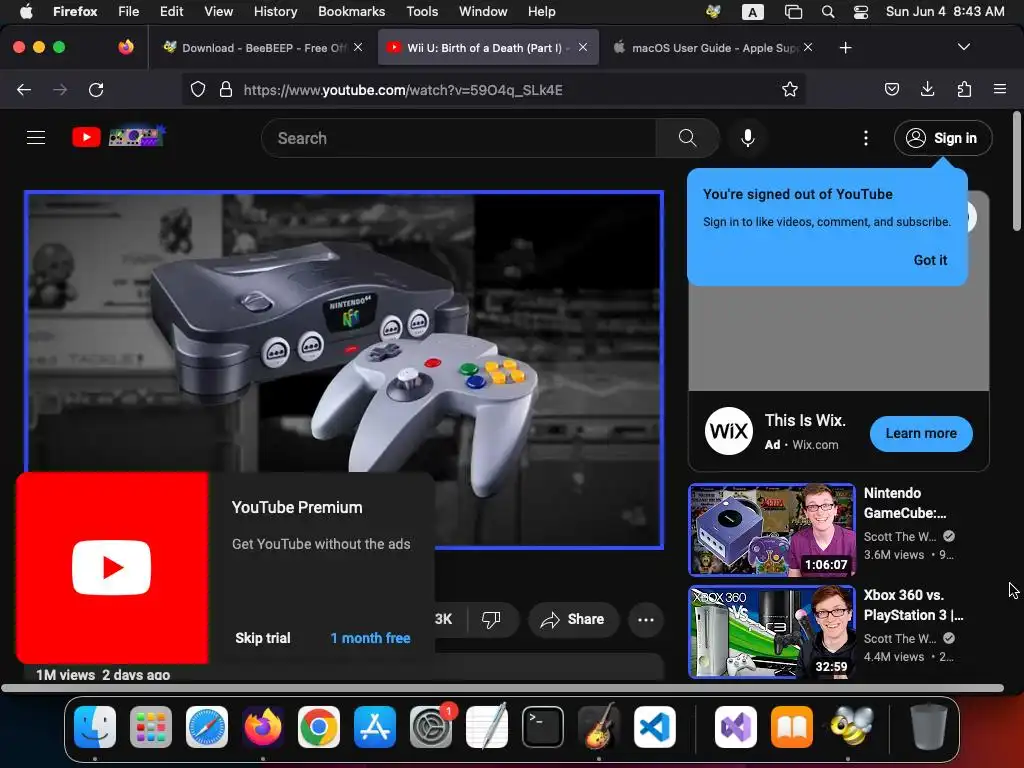Open the Window menu
Image resolution: width=1024 pixels, height=768 pixels.
(x=483, y=11)
